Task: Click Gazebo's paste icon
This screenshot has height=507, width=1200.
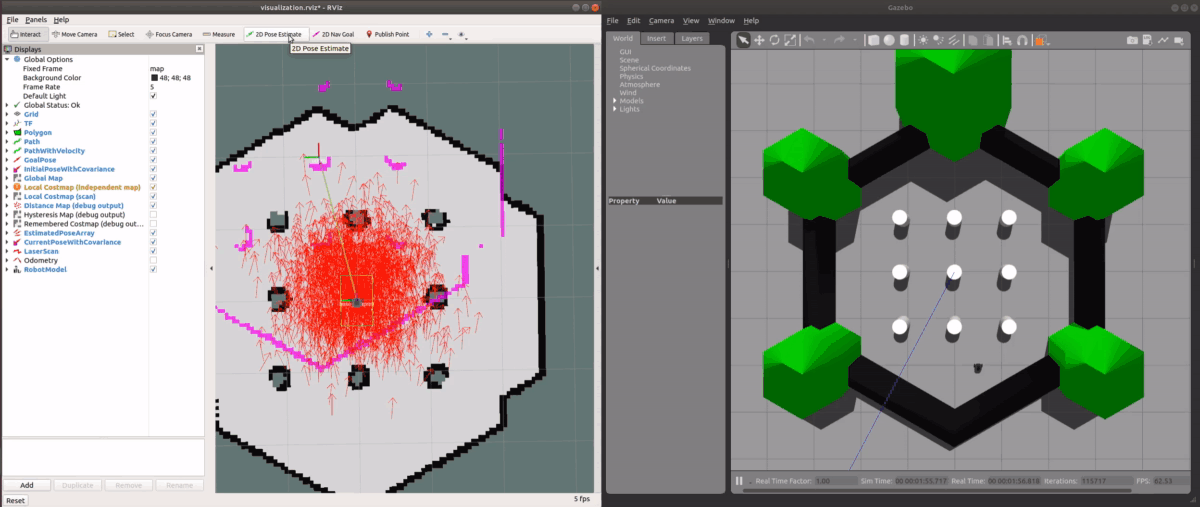Action: (x=988, y=40)
